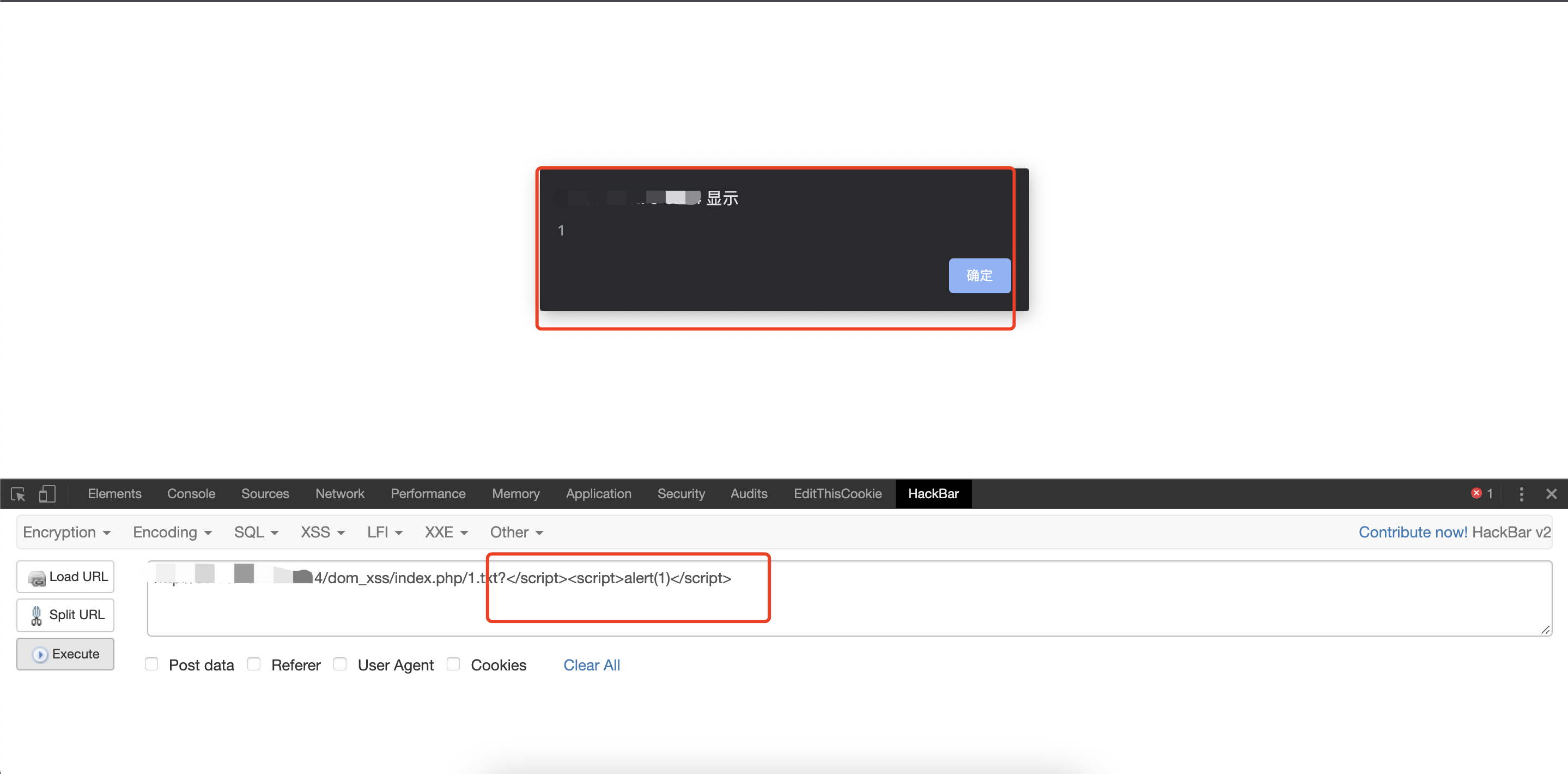Click the Split URL scissors button

(66, 615)
